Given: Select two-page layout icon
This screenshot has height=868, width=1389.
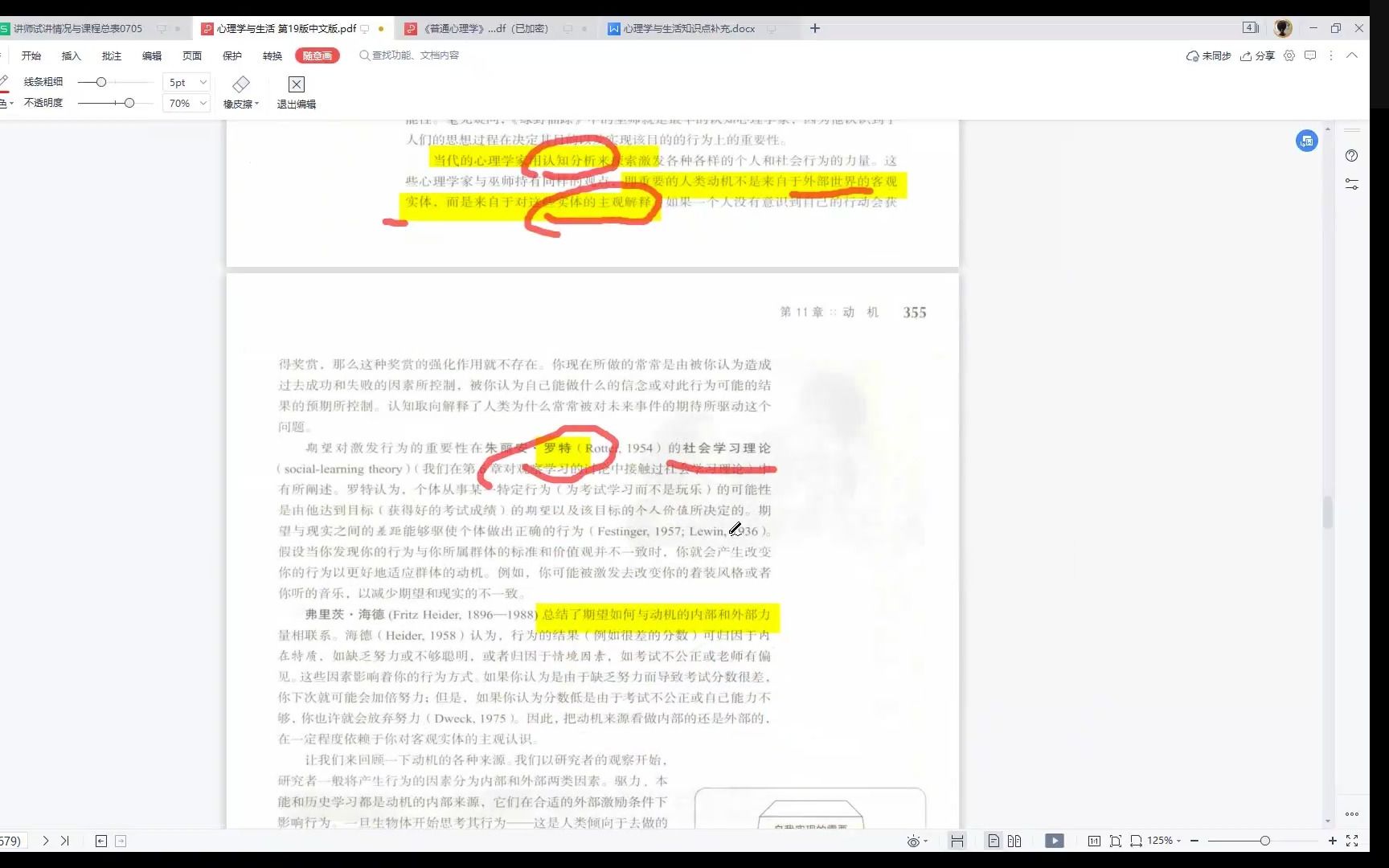Looking at the screenshot, I should coord(1014,841).
